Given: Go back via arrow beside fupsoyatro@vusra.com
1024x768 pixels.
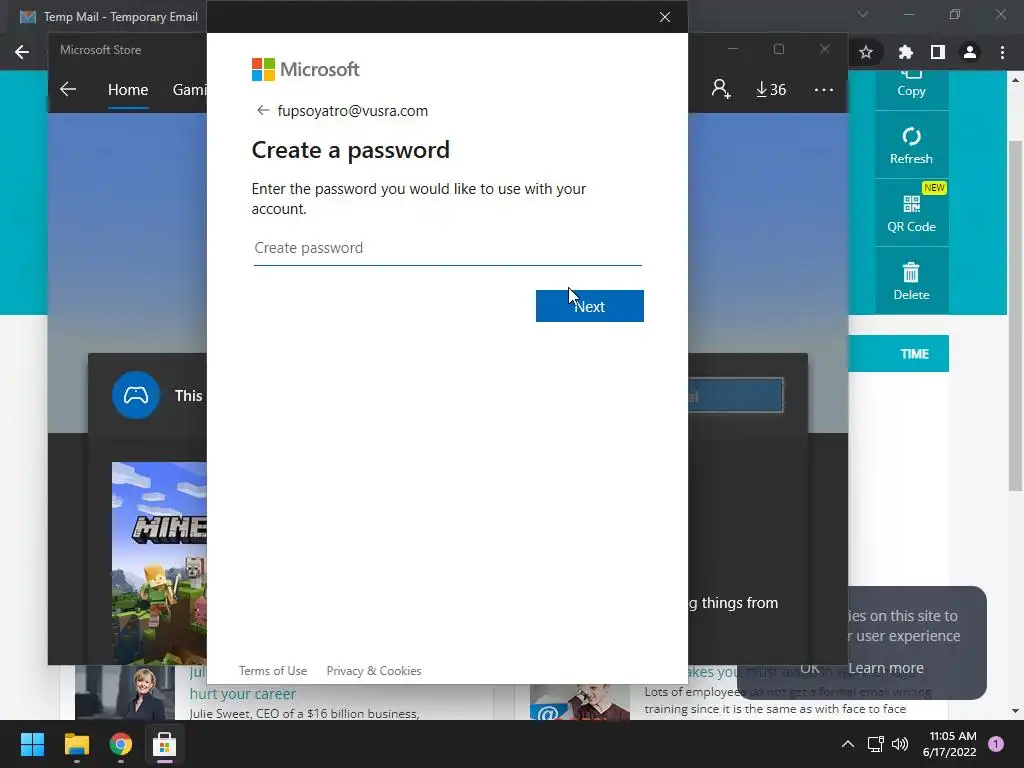Looking at the screenshot, I should pyautogui.click(x=263, y=110).
